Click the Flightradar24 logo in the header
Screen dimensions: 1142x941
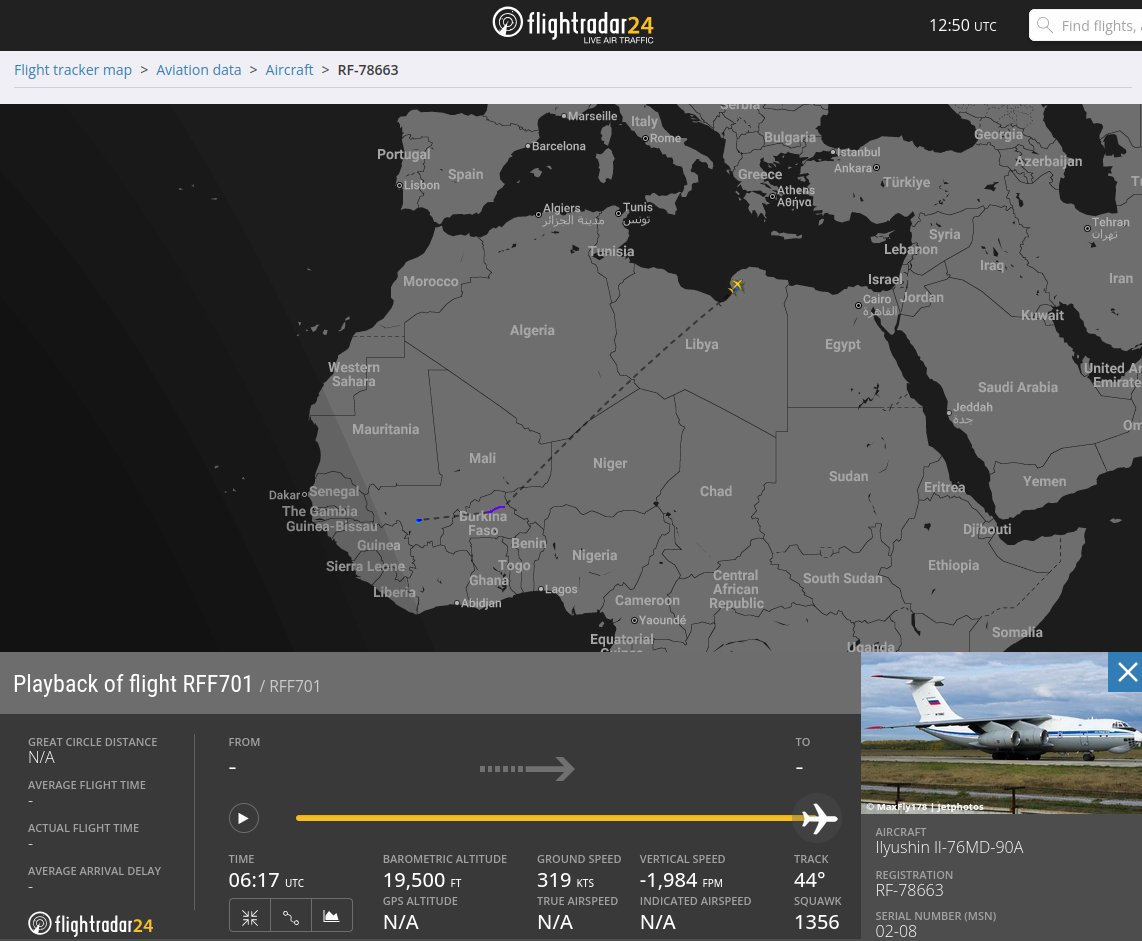click(573, 25)
